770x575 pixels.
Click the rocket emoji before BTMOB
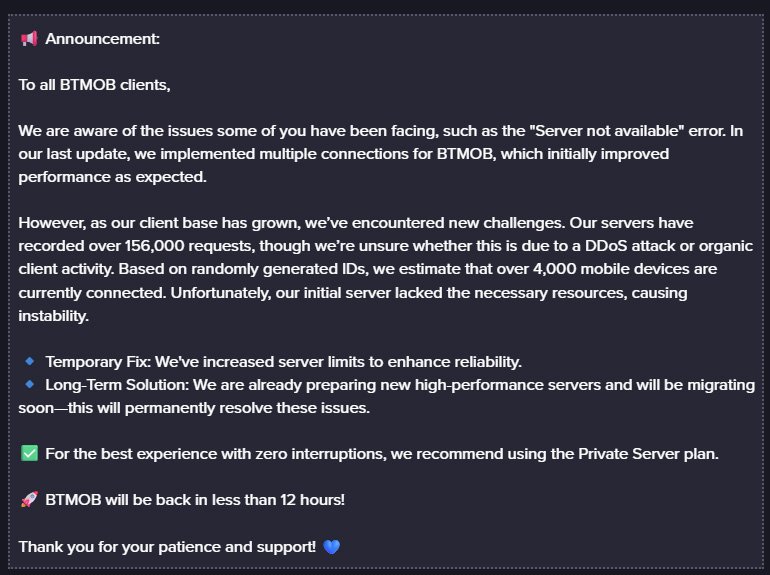[x=29, y=499]
